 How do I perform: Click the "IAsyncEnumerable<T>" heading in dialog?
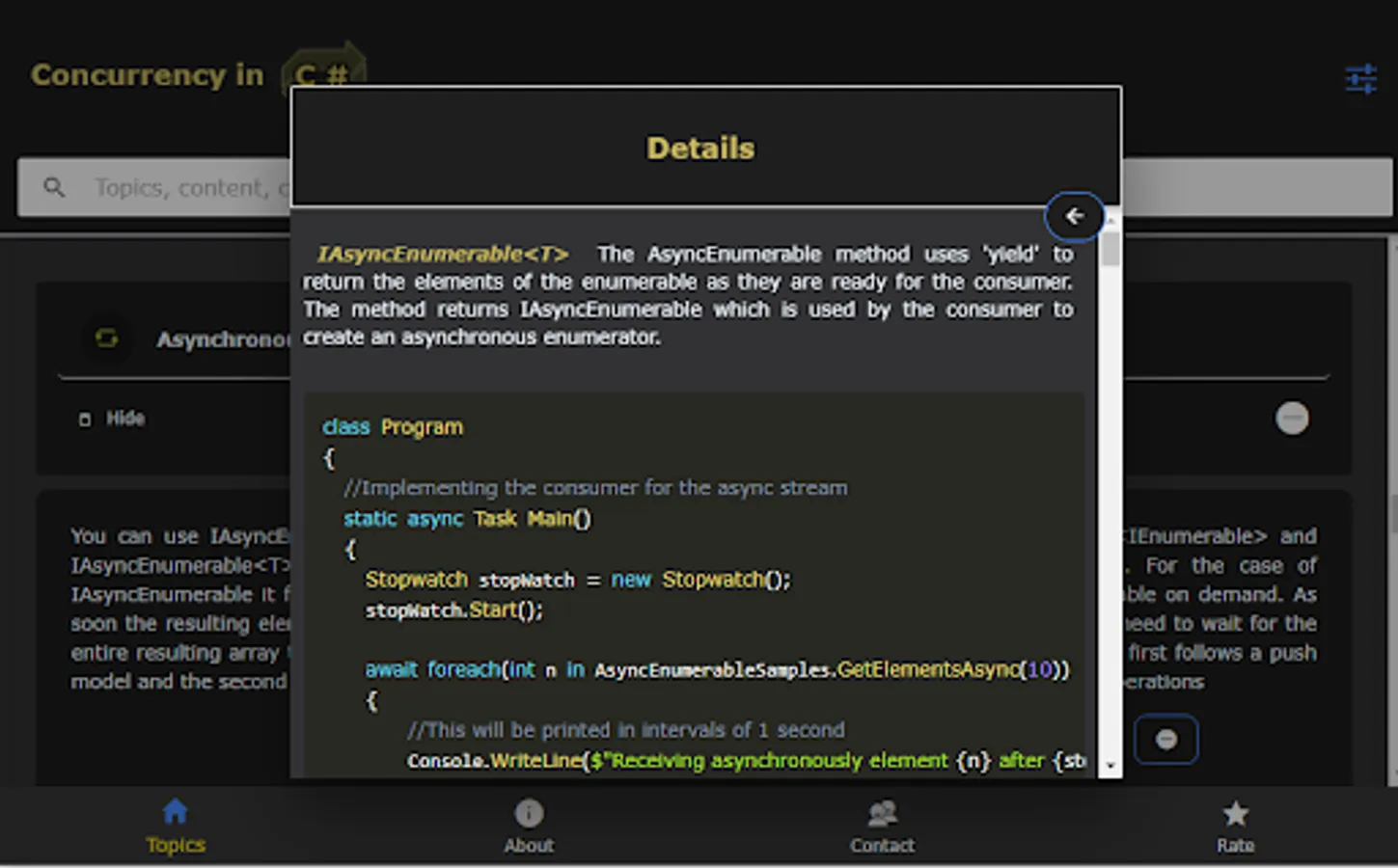click(x=443, y=255)
